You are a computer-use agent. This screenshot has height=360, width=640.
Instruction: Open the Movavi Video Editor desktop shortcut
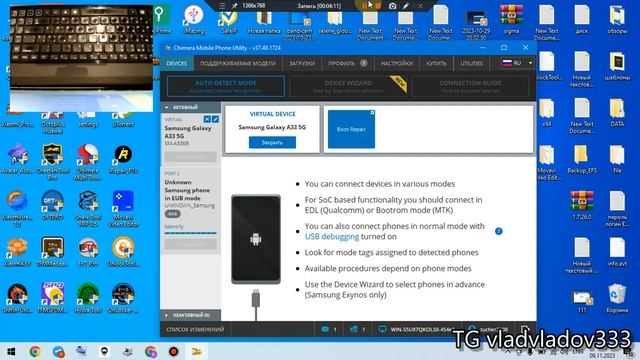[x=123, y=208]
